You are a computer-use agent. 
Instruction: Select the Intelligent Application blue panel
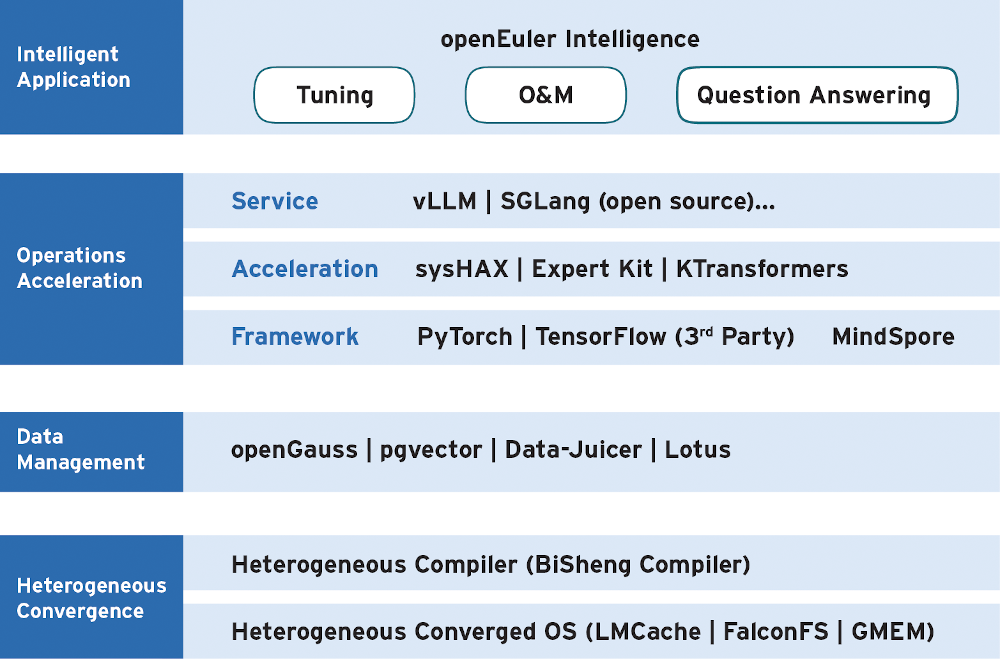click(91, 67)
